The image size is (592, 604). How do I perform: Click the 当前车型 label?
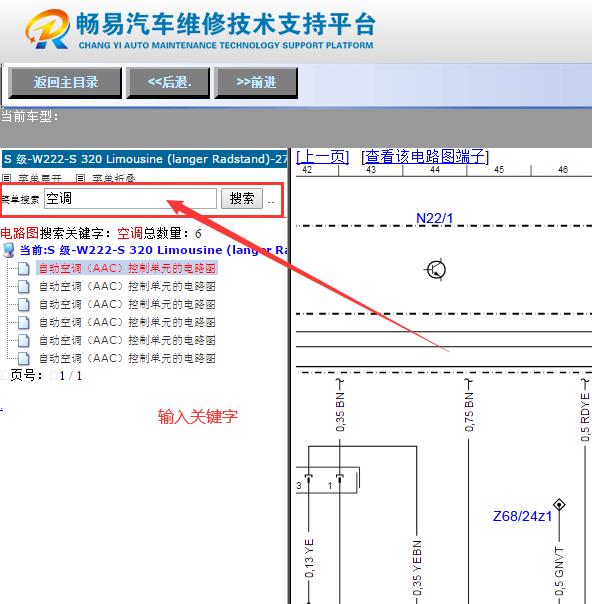(29, 116)
